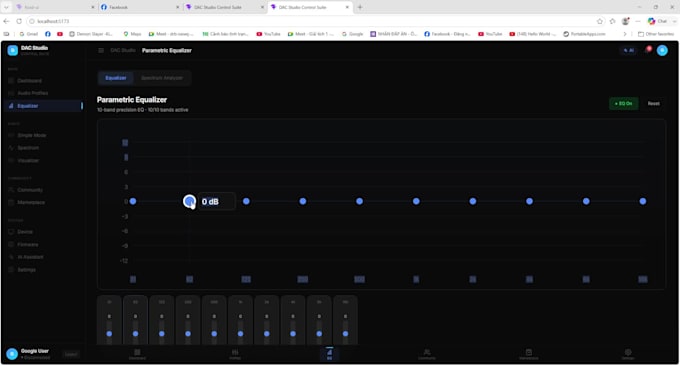Click the 16k band slider handle
Viewport: 680px width, 366px height.
point(345,333)
